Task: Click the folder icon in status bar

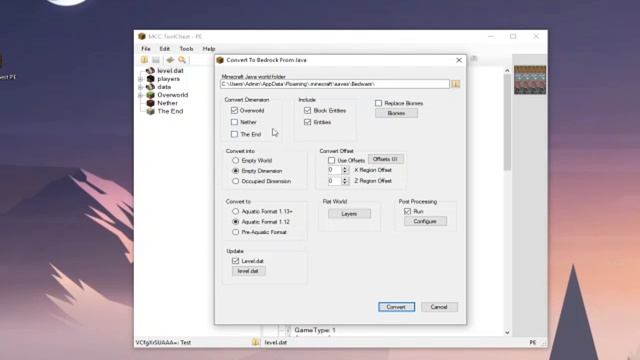Action: [x=256, y=342]
